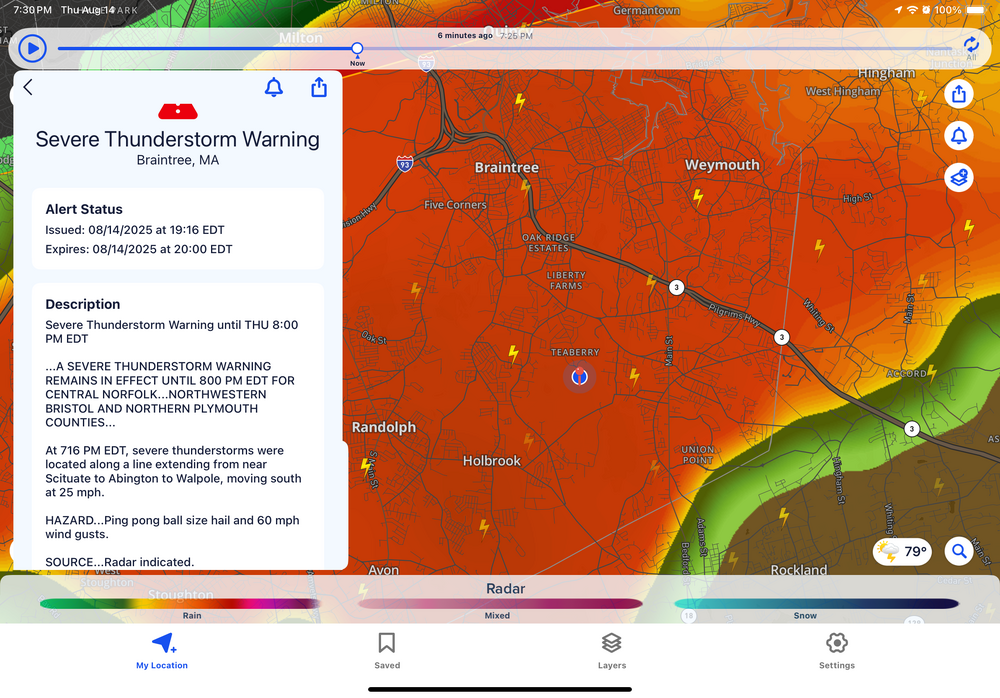Viewport: 1000px width, 698px height.
Task: Open the 79° current weather chip
Action: click(902, 551)
